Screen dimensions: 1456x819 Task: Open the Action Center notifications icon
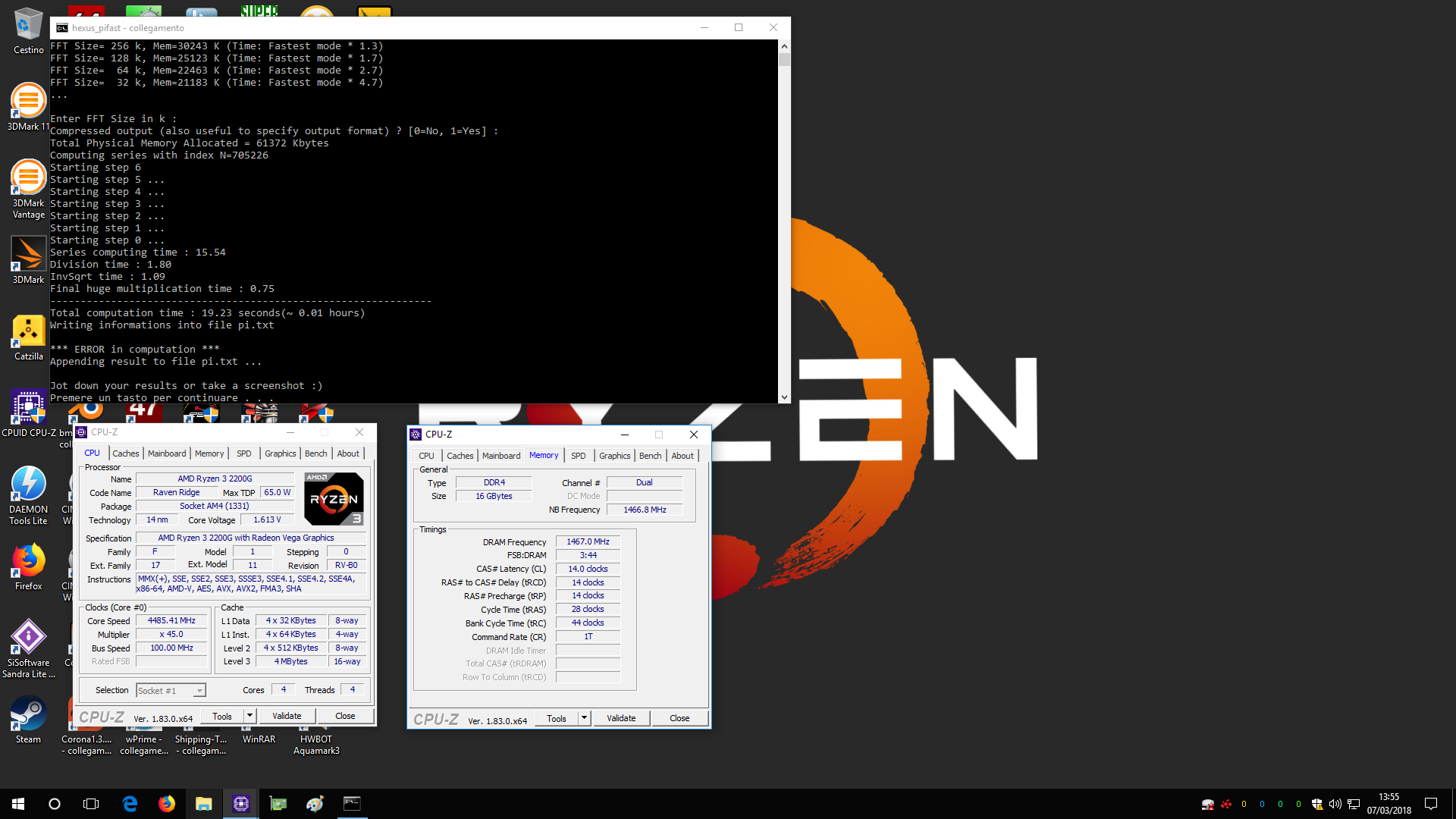pos(1431,804)
